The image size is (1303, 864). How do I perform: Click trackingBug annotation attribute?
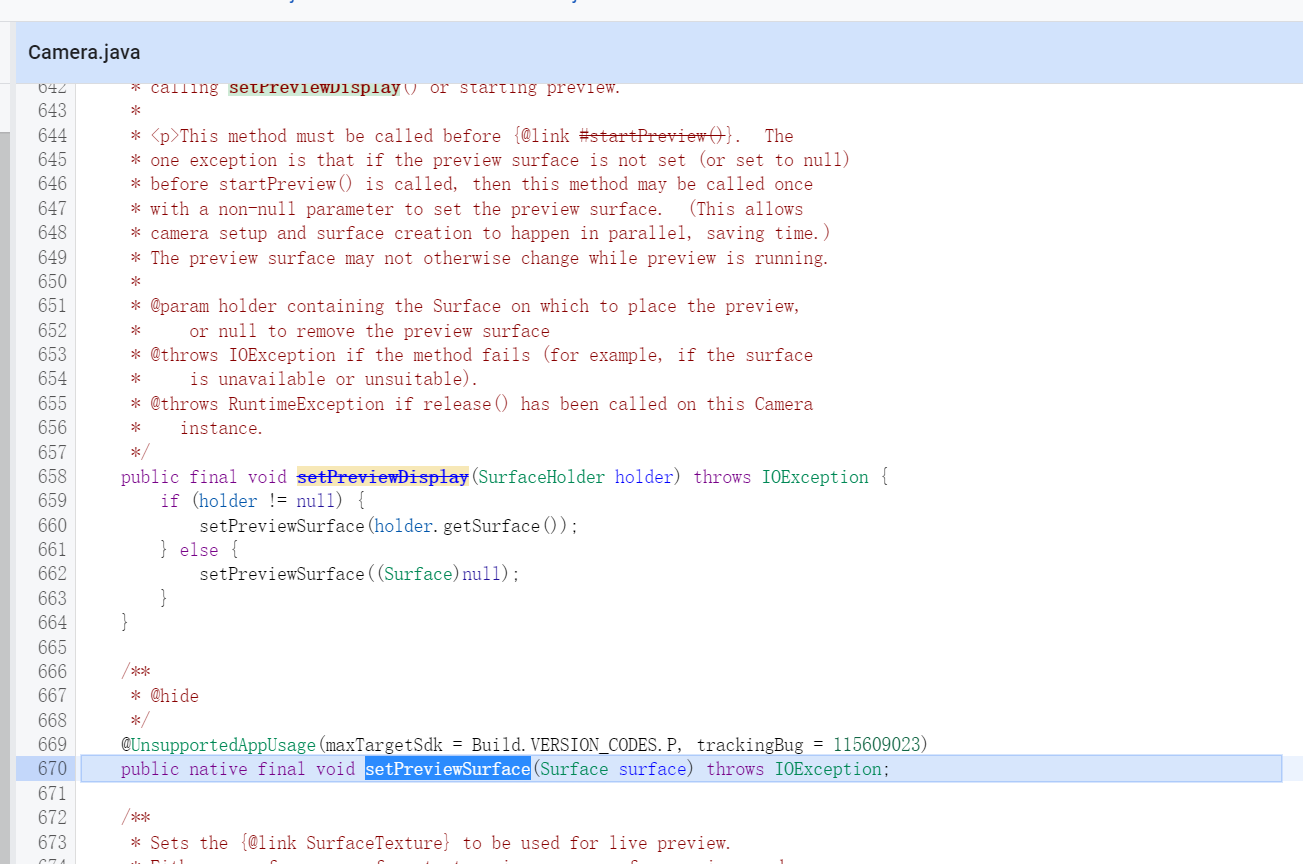pos(750,745)
